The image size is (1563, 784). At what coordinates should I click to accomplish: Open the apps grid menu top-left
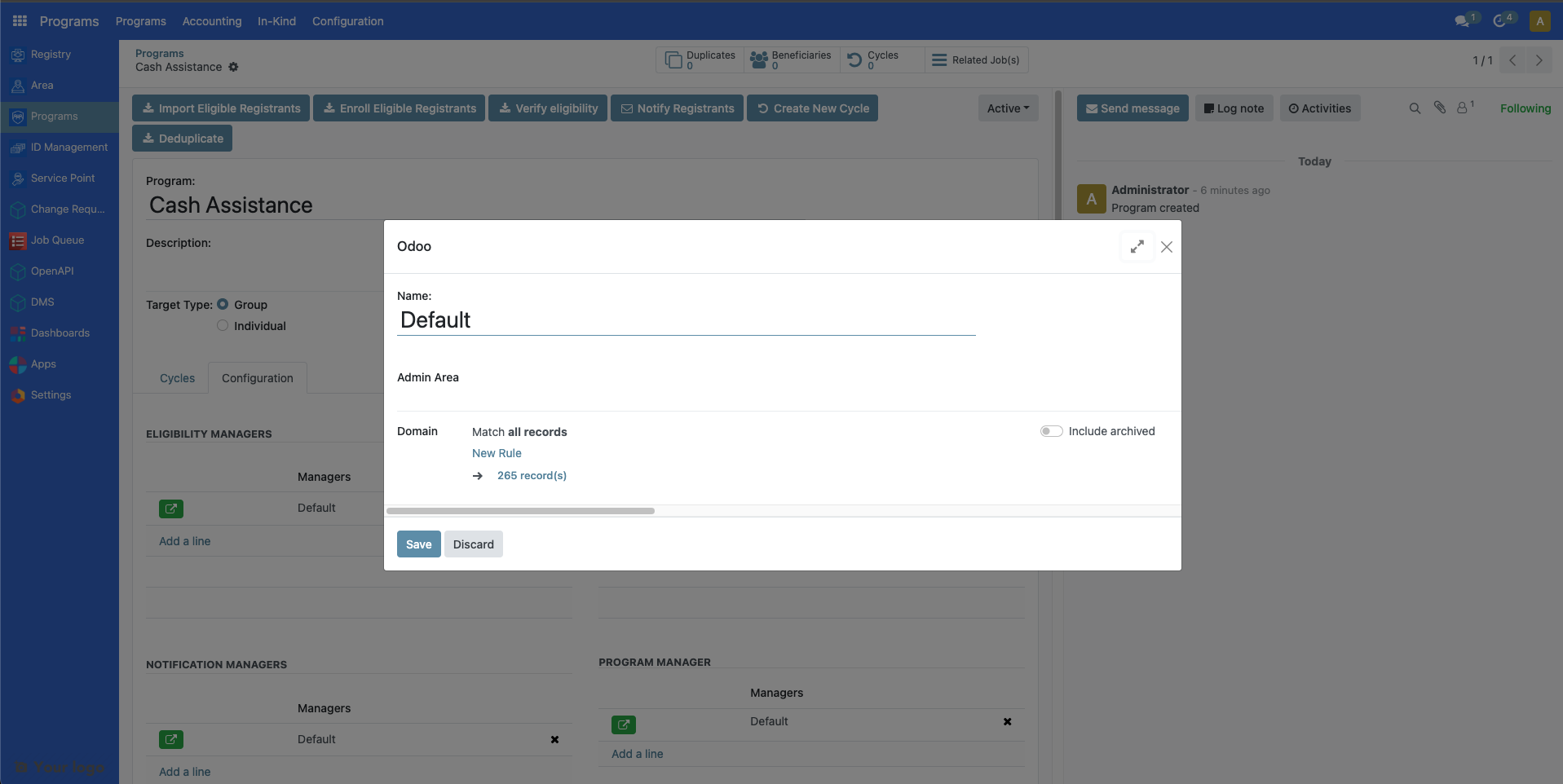click(x=18, y=20)
